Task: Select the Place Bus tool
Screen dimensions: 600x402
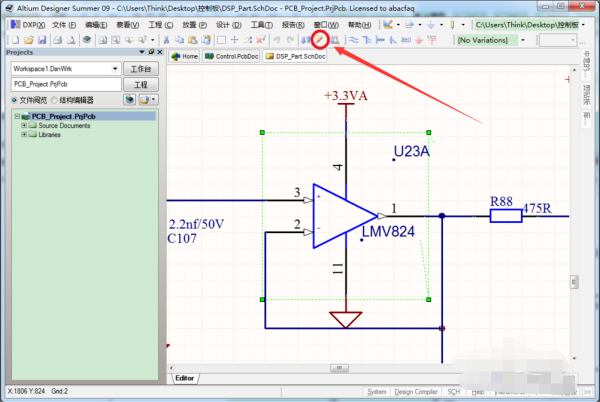Action: click(367, 40)
